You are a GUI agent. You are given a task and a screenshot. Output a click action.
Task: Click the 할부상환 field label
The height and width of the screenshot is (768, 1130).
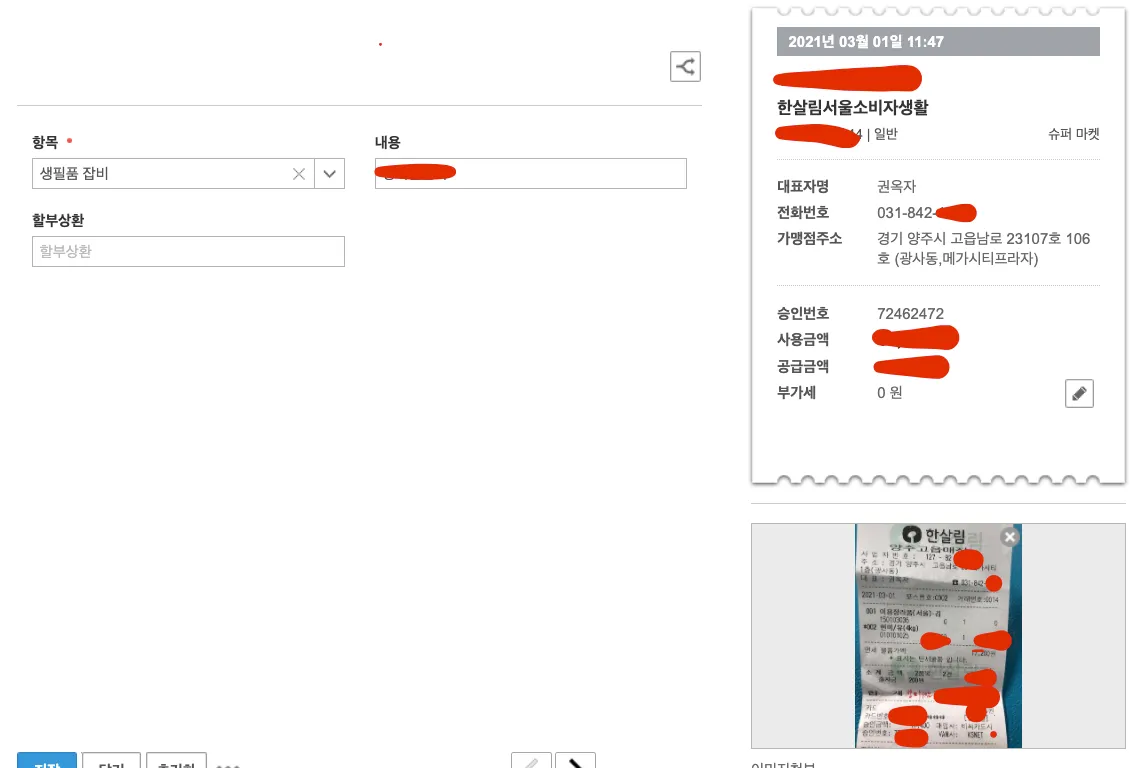[x=58, y=220]
